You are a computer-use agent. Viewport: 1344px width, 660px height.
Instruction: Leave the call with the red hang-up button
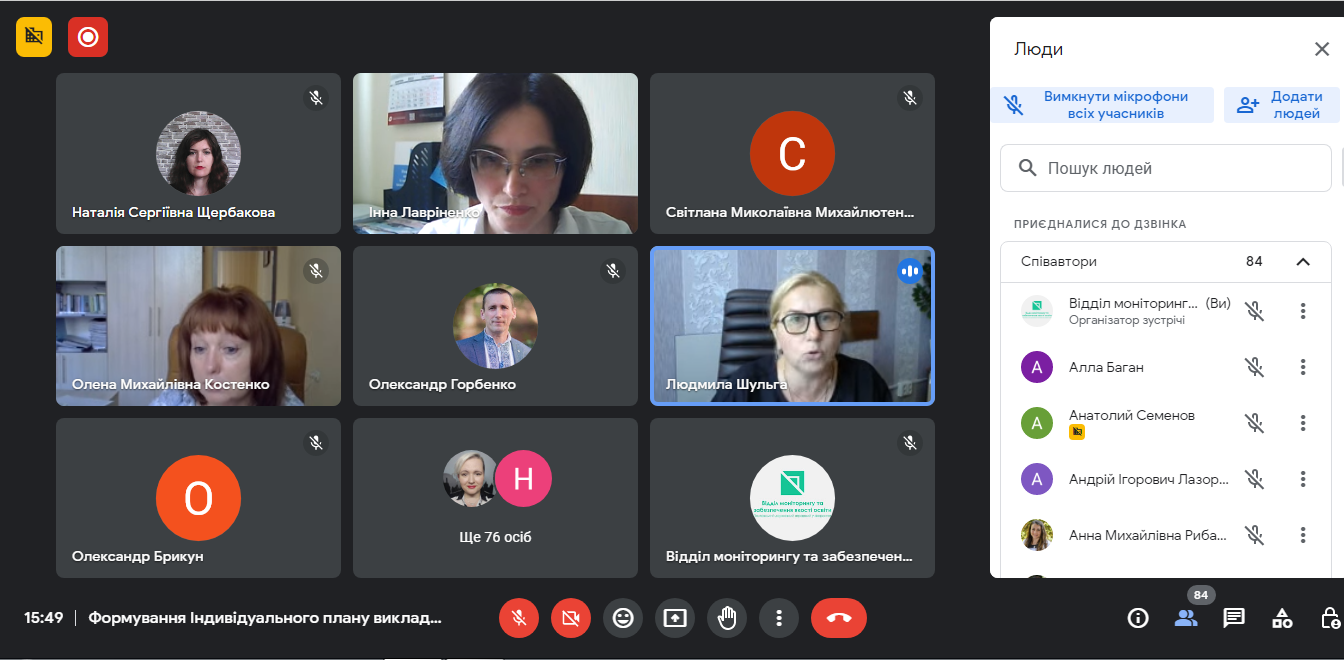(x=839, y=618)
